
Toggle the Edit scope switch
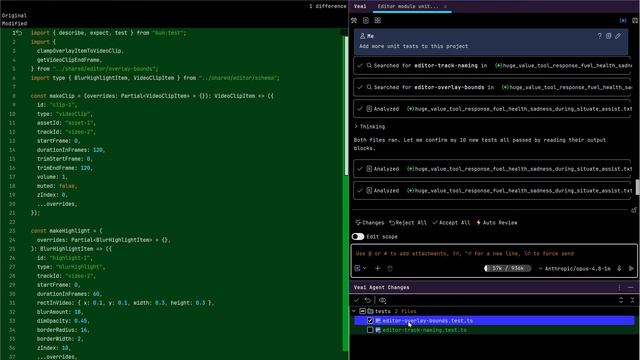pos(358,237)
